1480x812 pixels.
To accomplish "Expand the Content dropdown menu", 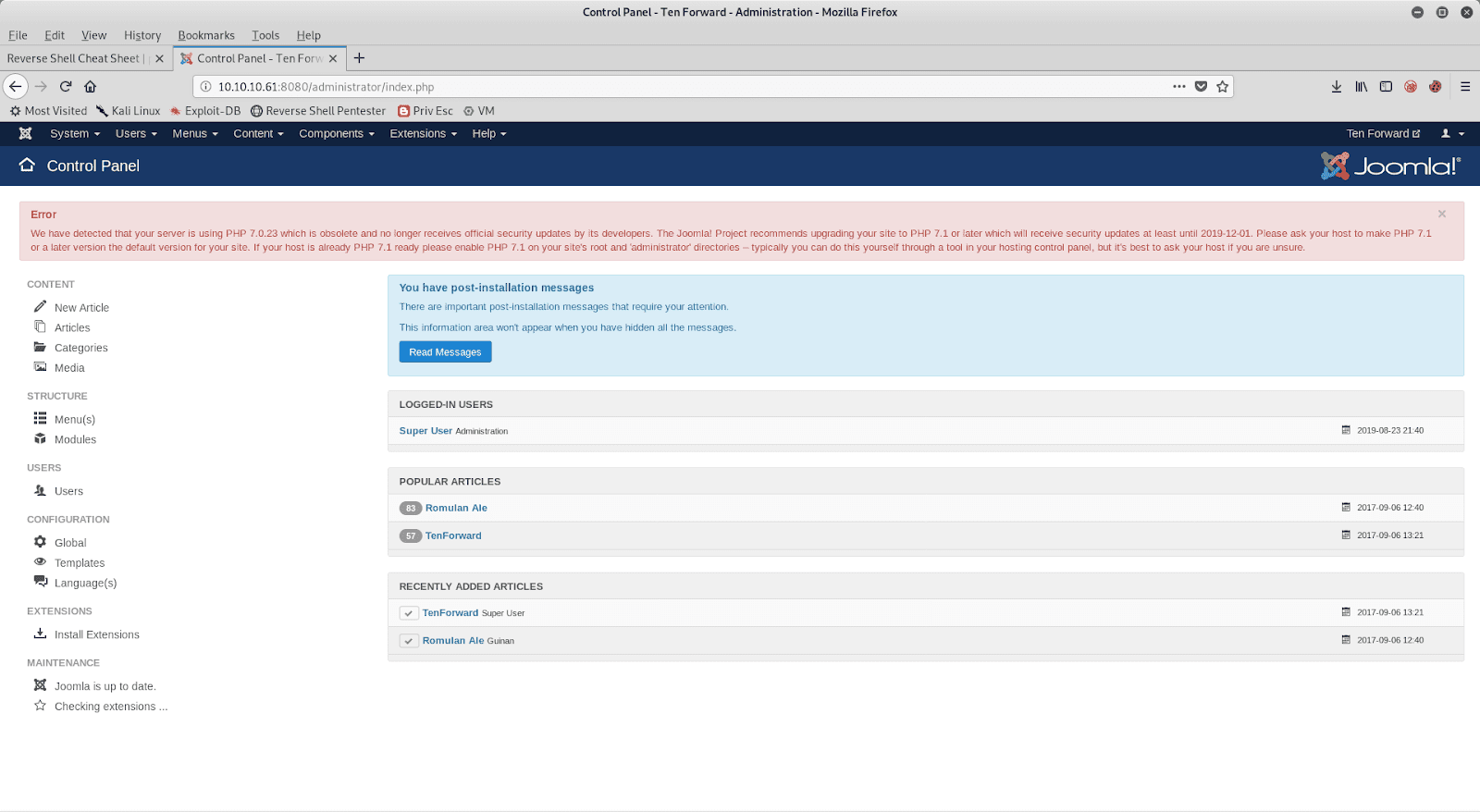I will pyautogui.click(x=258, y=133).
